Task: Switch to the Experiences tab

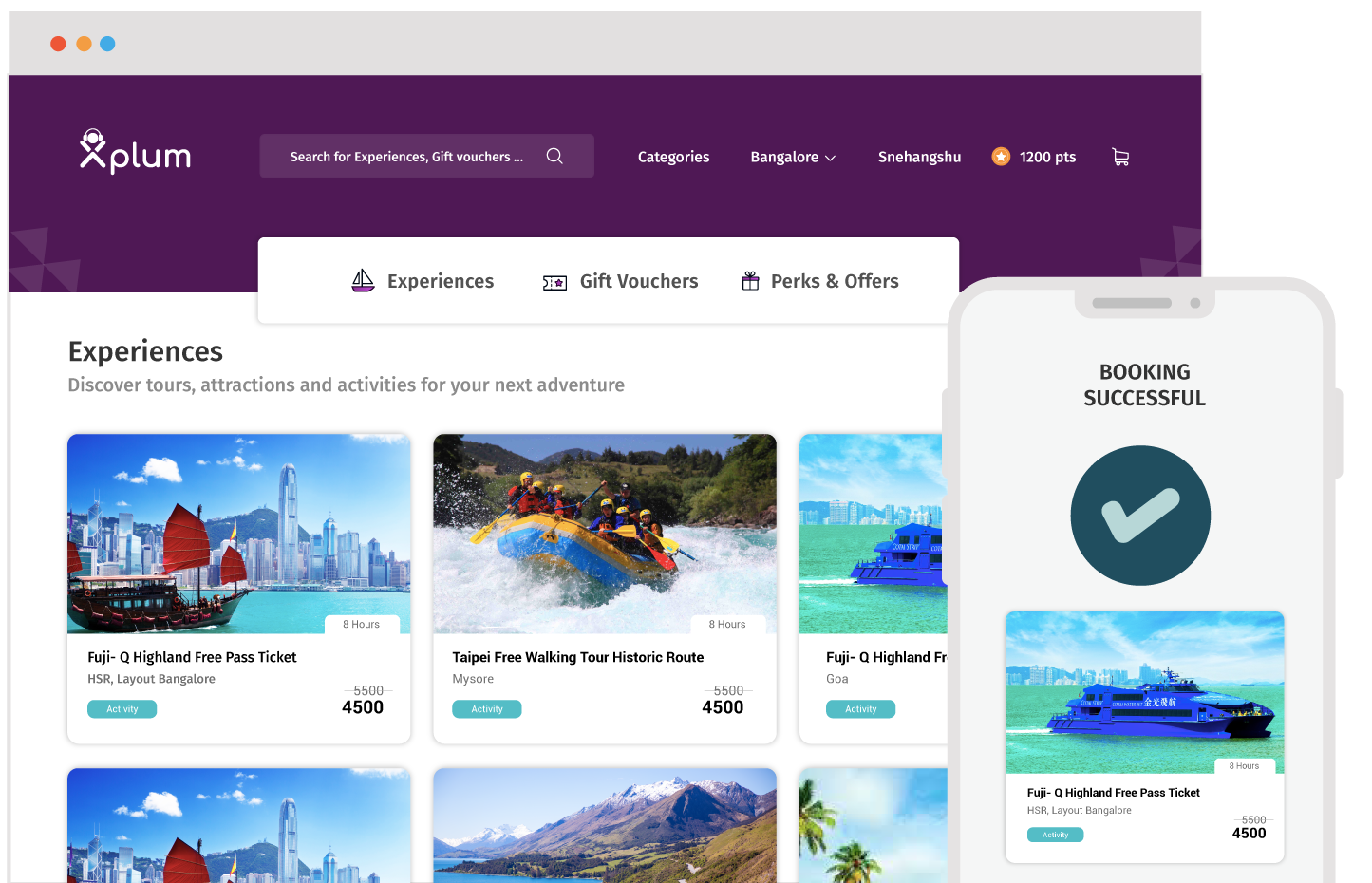Action: click(423, 281)
